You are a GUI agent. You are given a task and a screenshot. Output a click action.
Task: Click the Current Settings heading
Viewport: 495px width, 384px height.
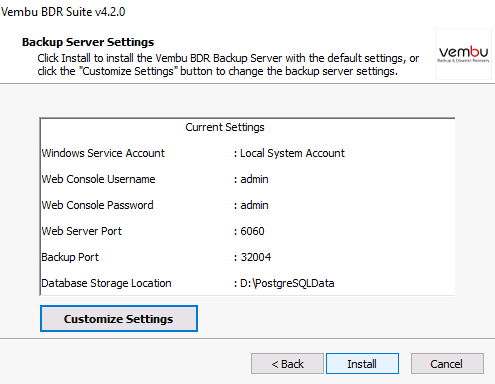pyautogui.click(x=225, y=127)
